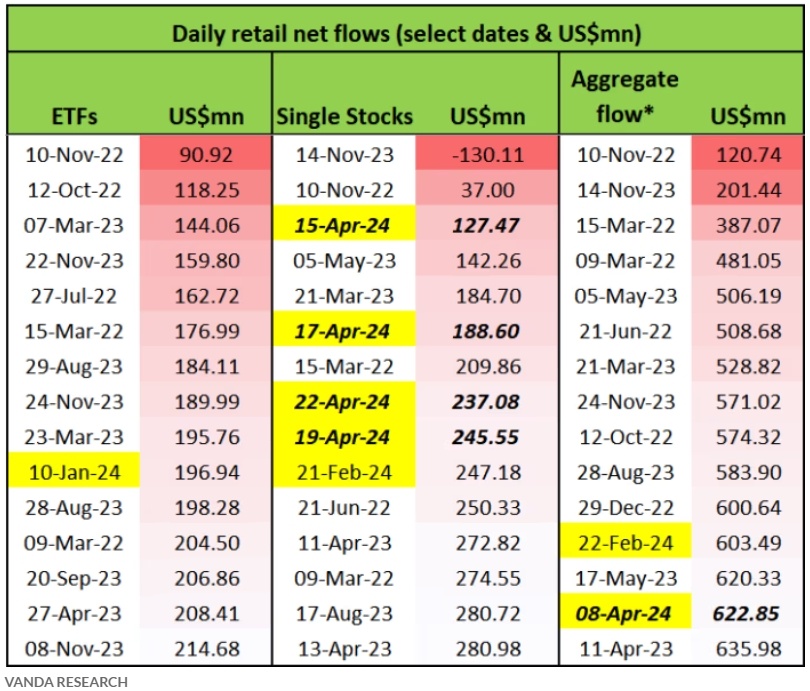
Task: Click the VANDA RESEARCH source credit
Action: tap(65, 682)
